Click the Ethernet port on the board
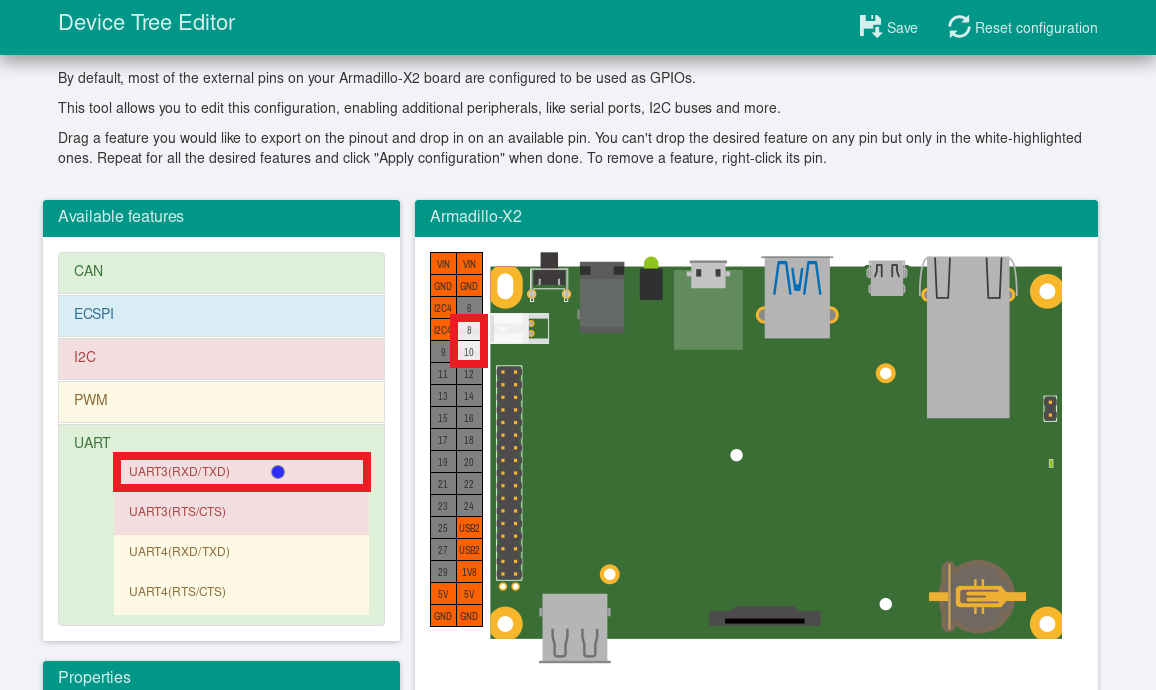 point(967,335)
